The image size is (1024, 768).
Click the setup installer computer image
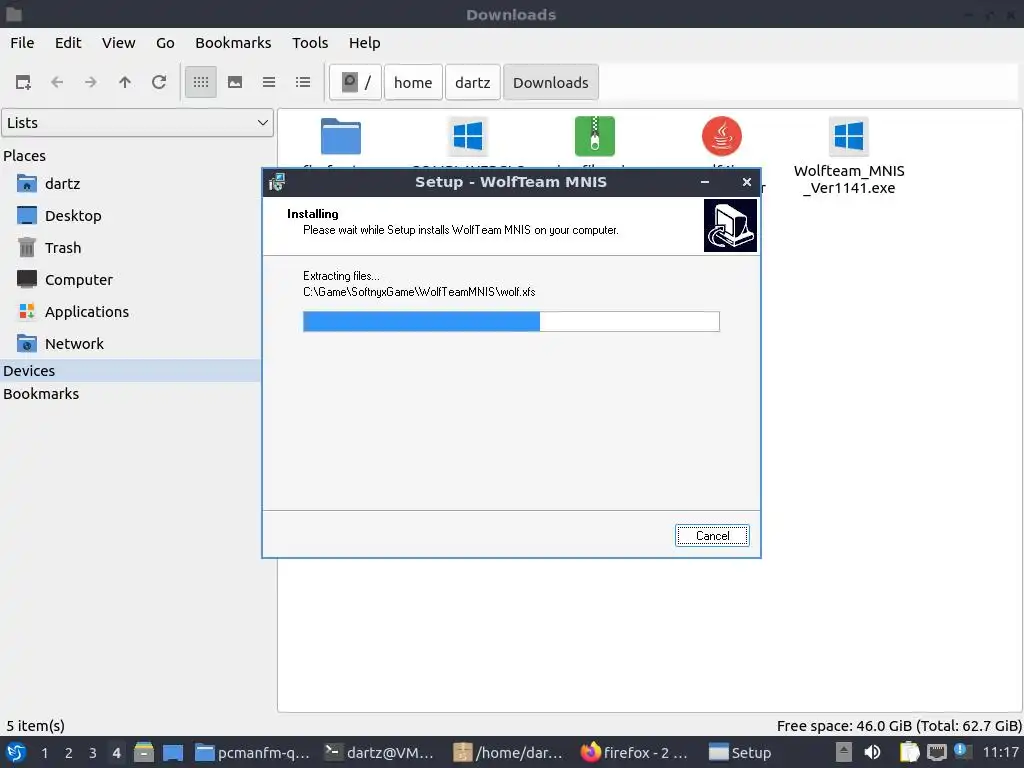click(x=730, y=225)
